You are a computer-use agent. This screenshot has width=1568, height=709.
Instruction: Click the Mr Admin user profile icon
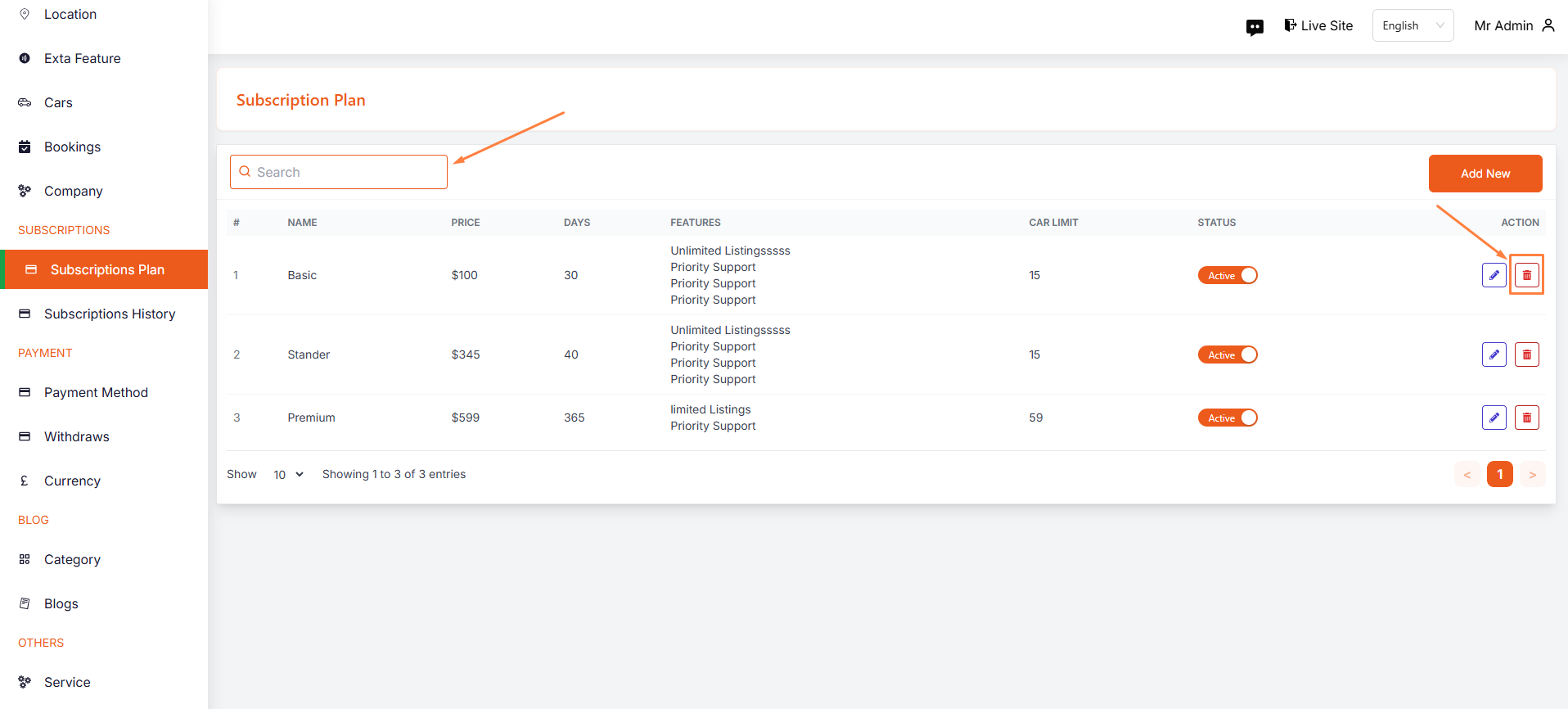[1548, 25]
